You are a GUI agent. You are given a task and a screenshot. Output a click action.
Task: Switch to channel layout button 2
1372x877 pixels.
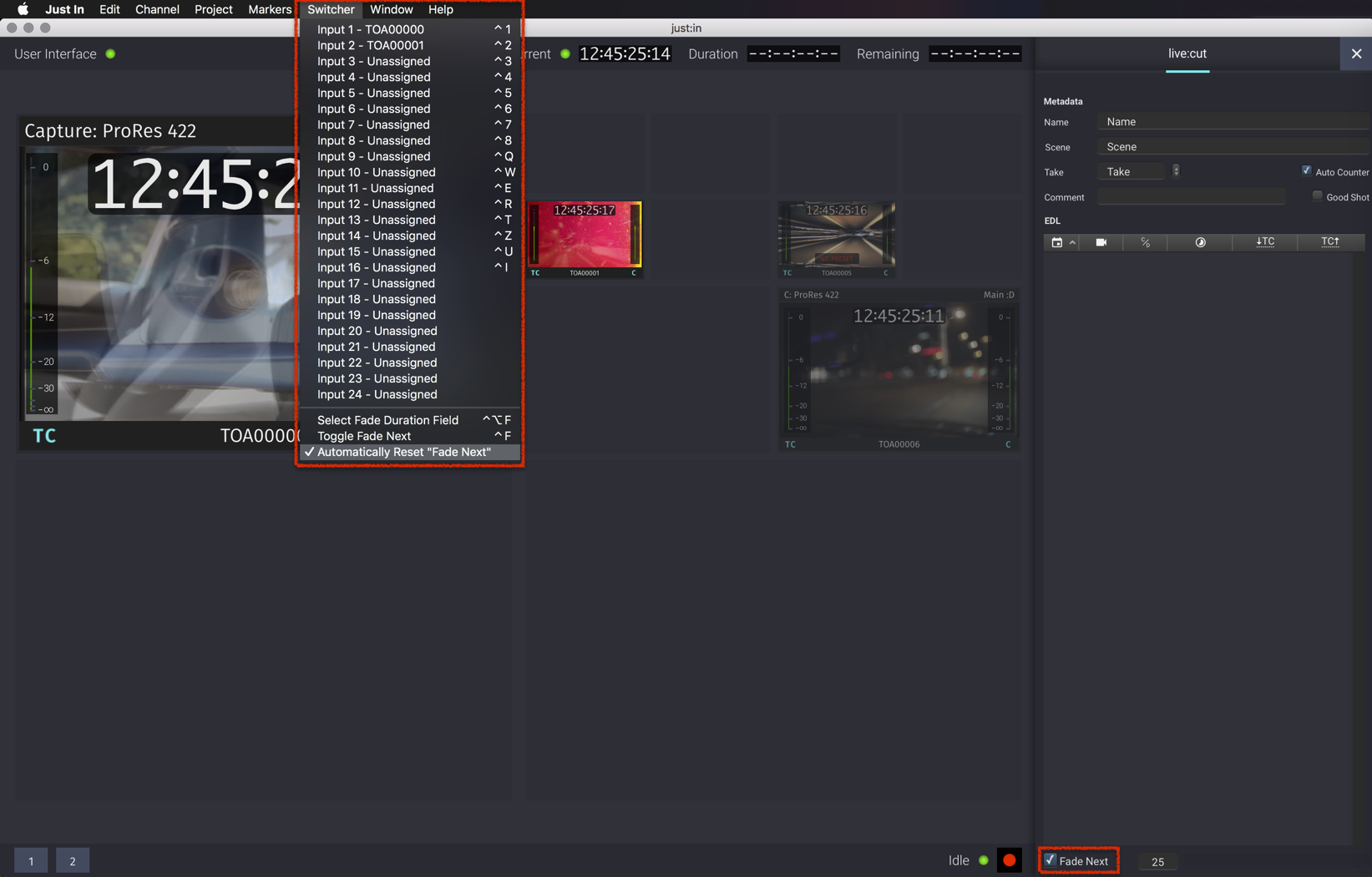73,860
